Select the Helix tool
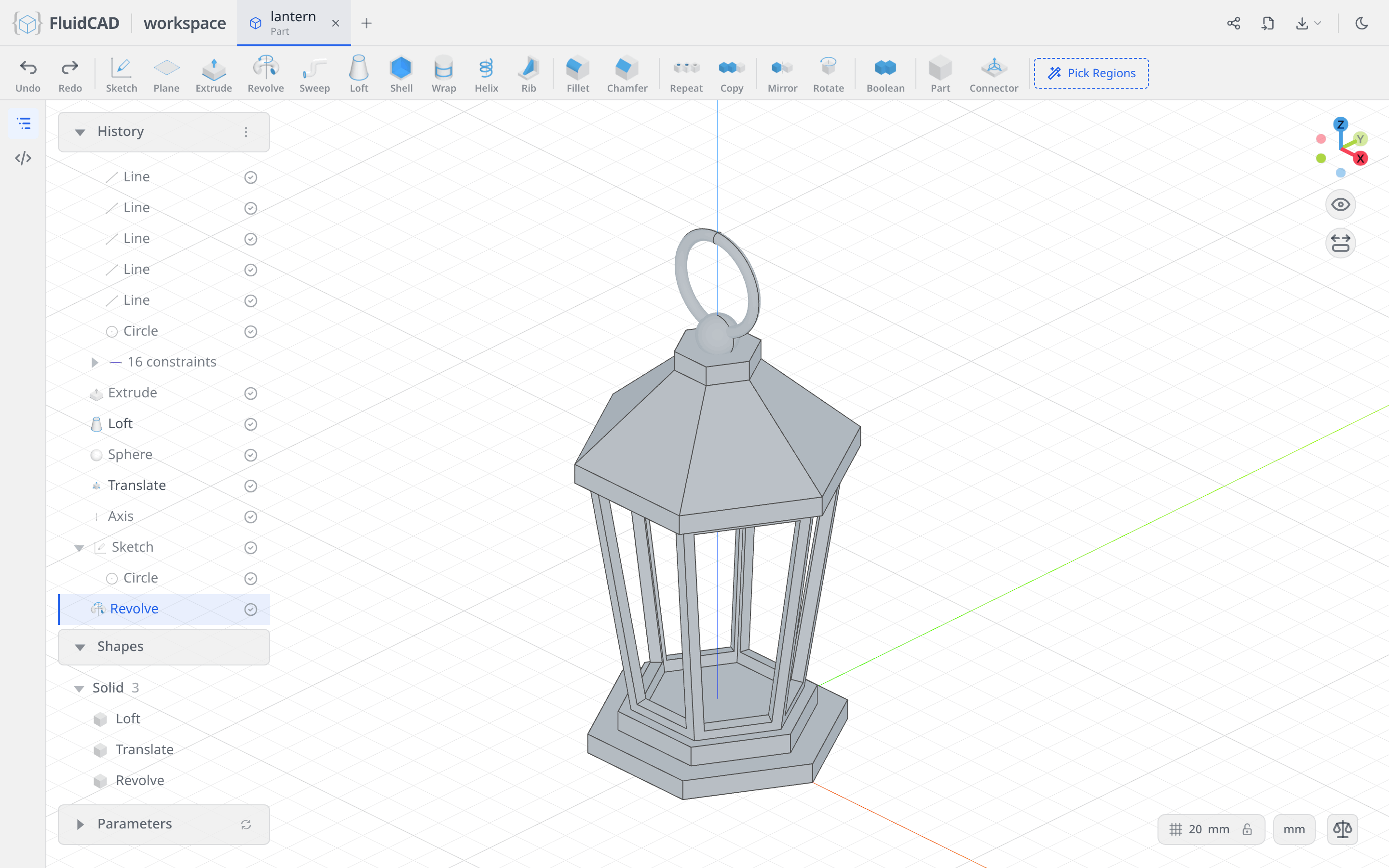Screen dimensions: 1389x868 [x=486, y=74]
